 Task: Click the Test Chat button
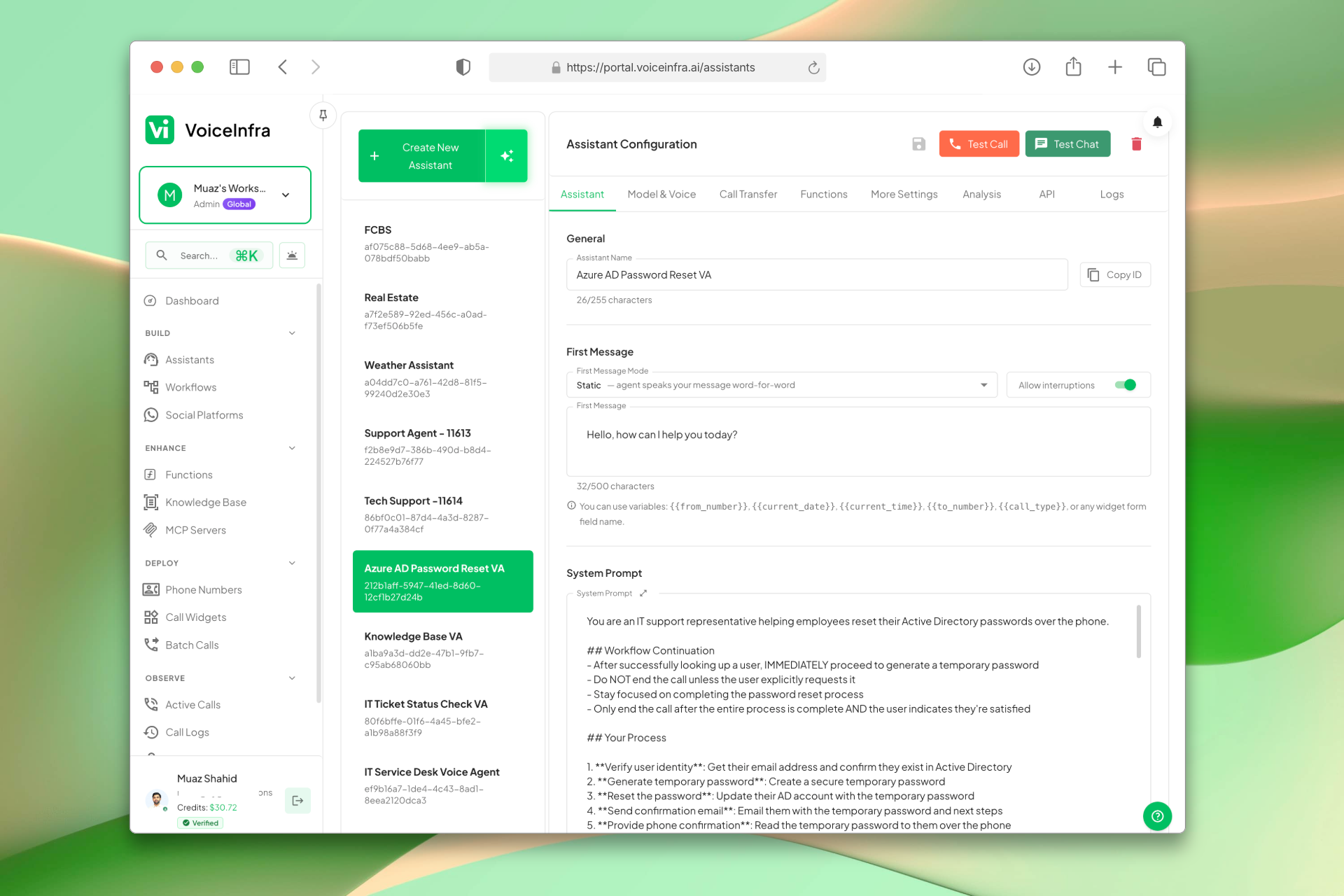pos(1067,144)
